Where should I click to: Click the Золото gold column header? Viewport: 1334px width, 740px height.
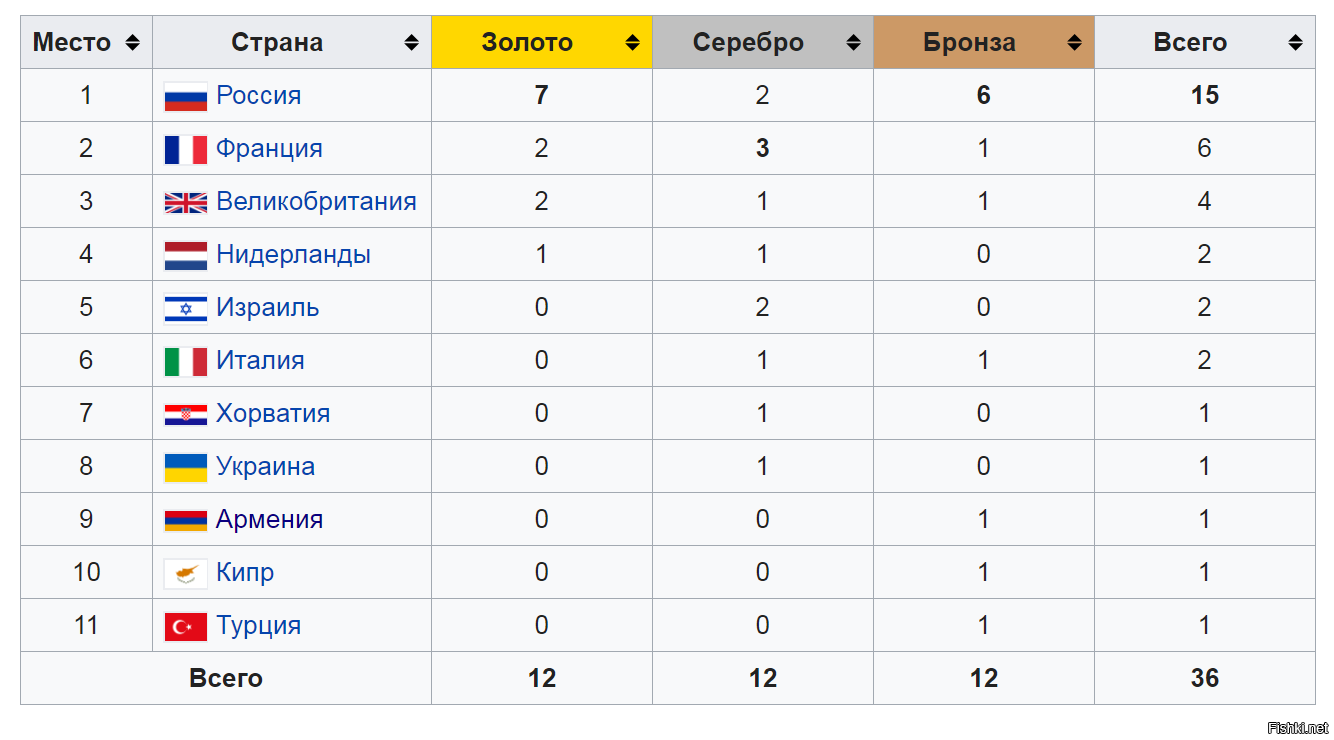pyautogui.click(x=527, y=43)
